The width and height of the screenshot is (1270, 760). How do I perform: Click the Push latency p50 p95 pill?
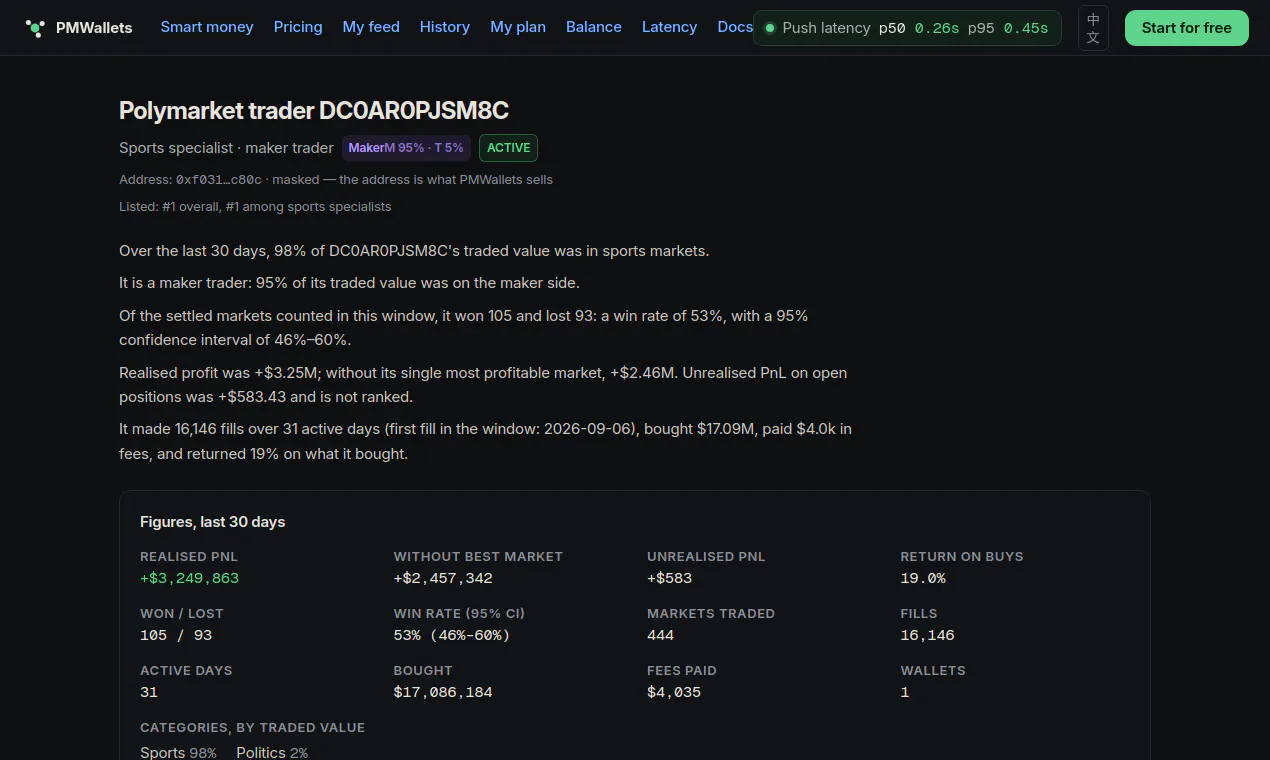[x=907, y=28]
